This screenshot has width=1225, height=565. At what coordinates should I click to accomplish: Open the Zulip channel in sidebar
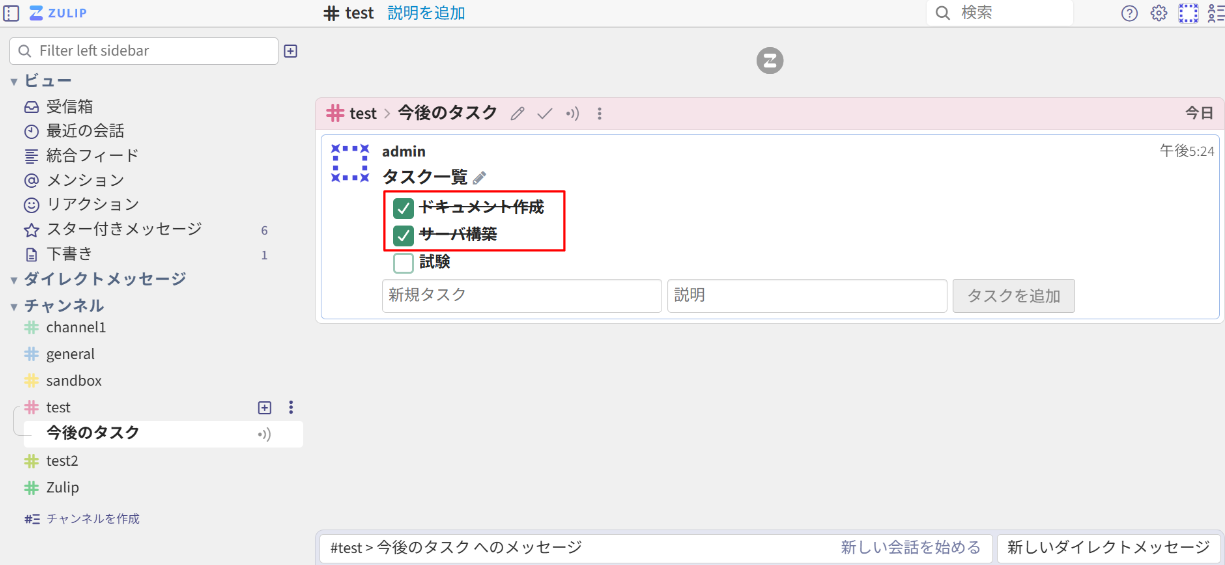click(62, 487)
